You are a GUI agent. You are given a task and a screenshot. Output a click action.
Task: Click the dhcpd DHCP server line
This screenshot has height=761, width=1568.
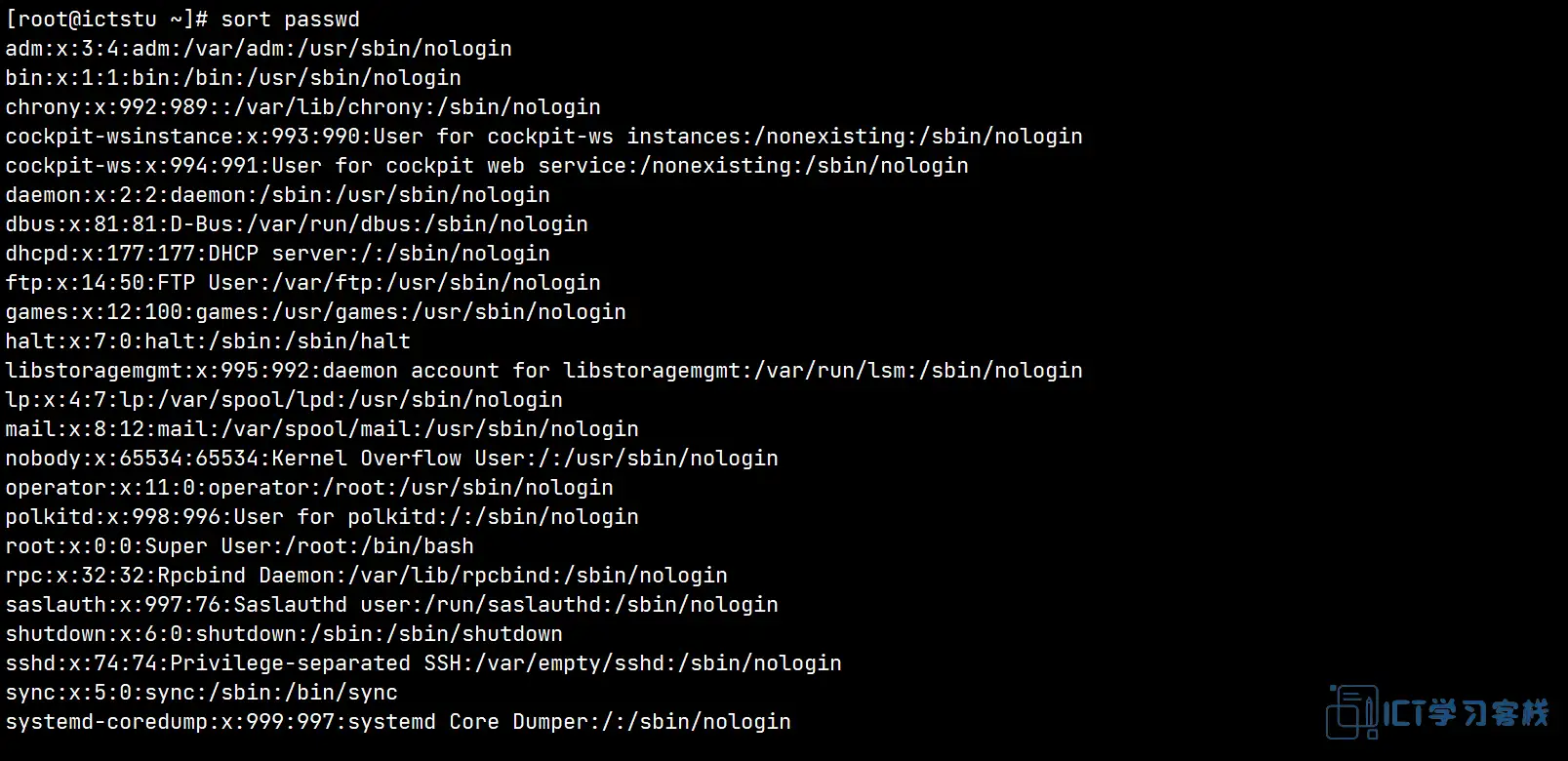click(x=278, y=254)
